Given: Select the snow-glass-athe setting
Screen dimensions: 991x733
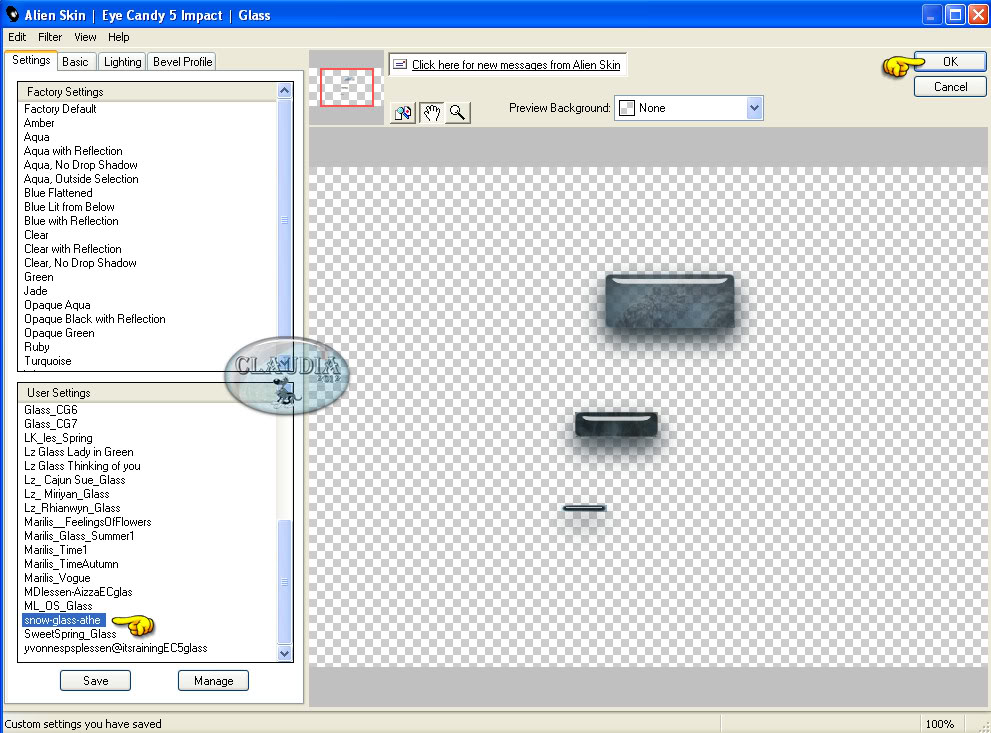Looking at the screenshot, I should (63, 620).
